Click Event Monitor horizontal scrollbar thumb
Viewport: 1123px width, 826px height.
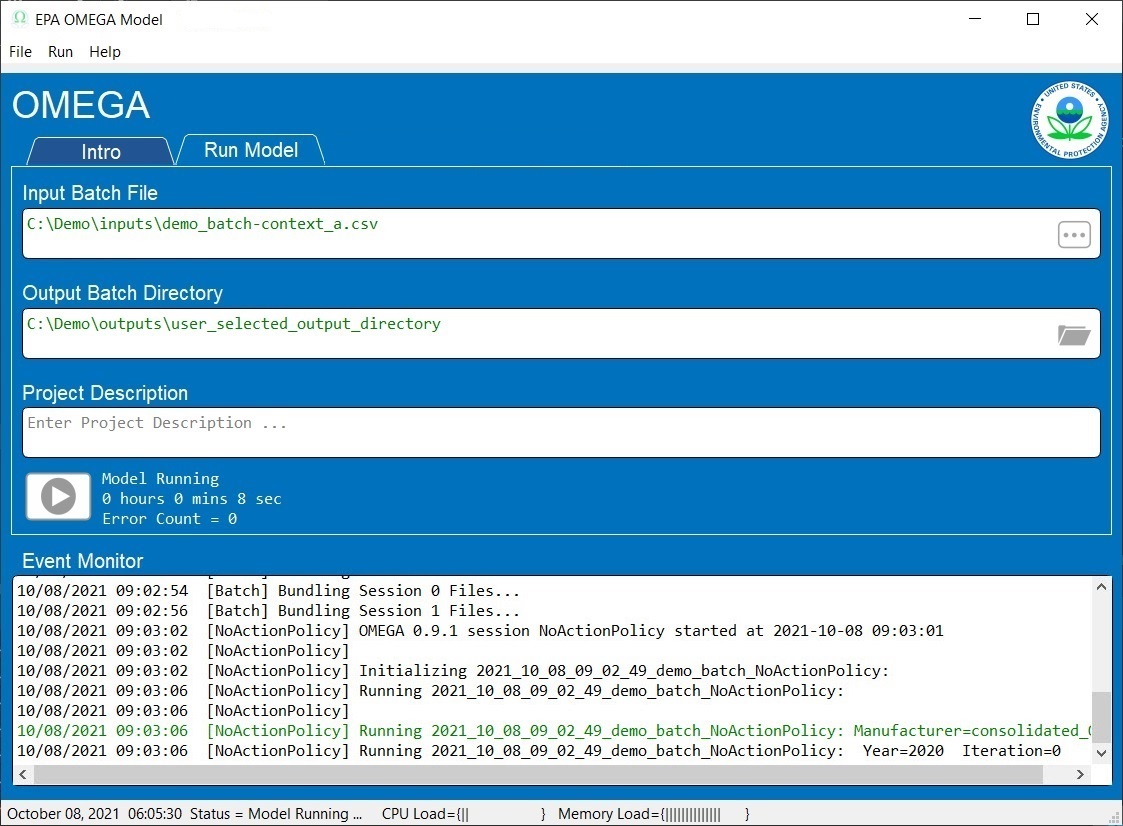point(538,774)
